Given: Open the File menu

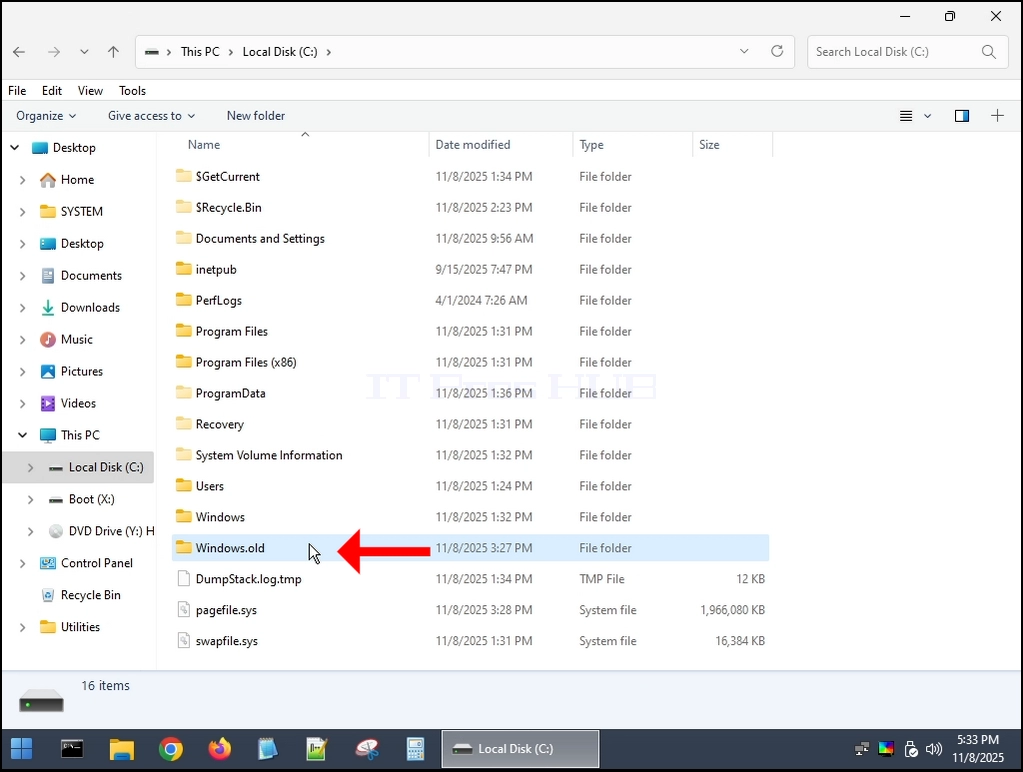Looking at the screenshot, I should (x=17, y=91).
